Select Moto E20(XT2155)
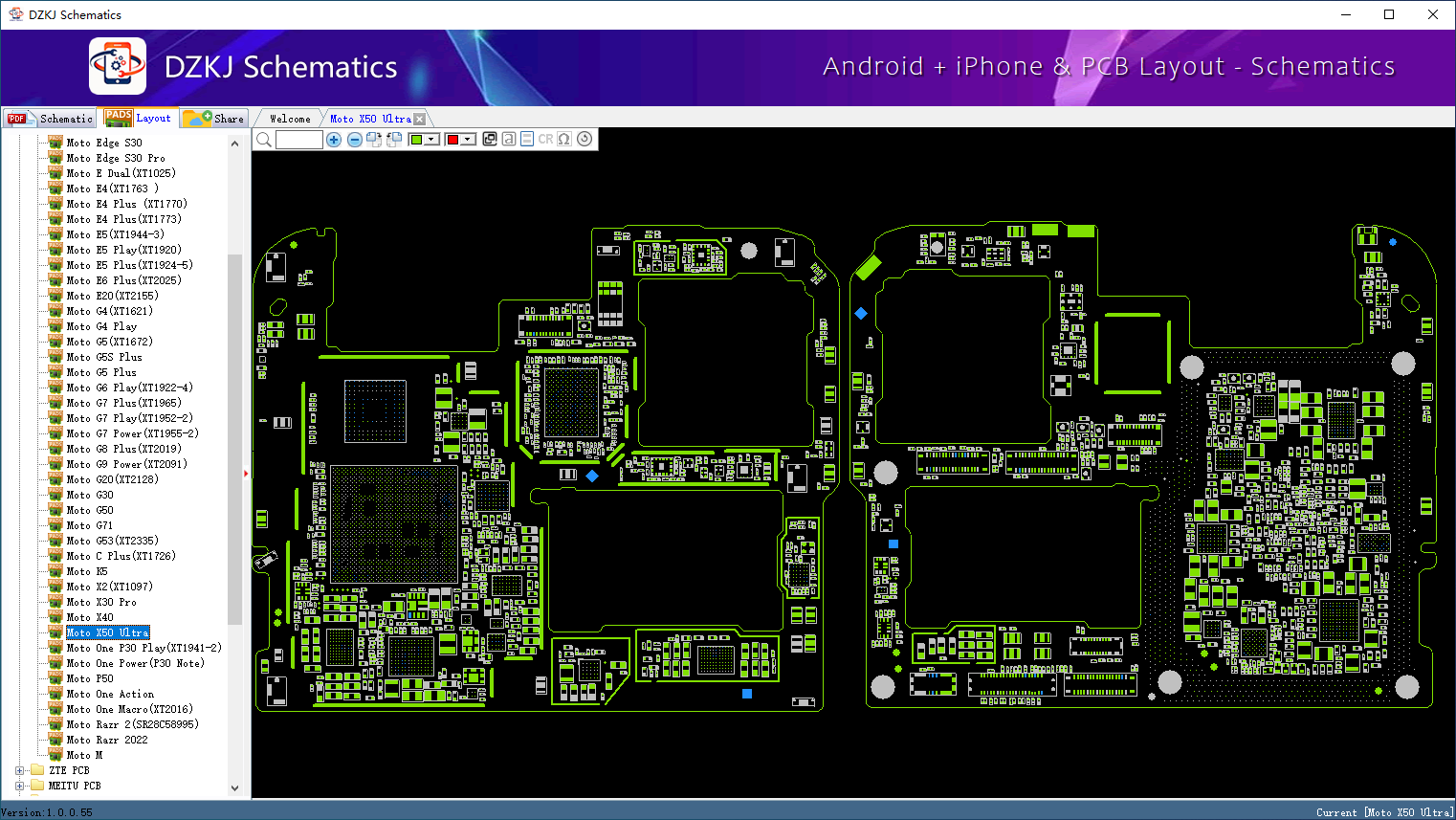 (x=112, y=296)
